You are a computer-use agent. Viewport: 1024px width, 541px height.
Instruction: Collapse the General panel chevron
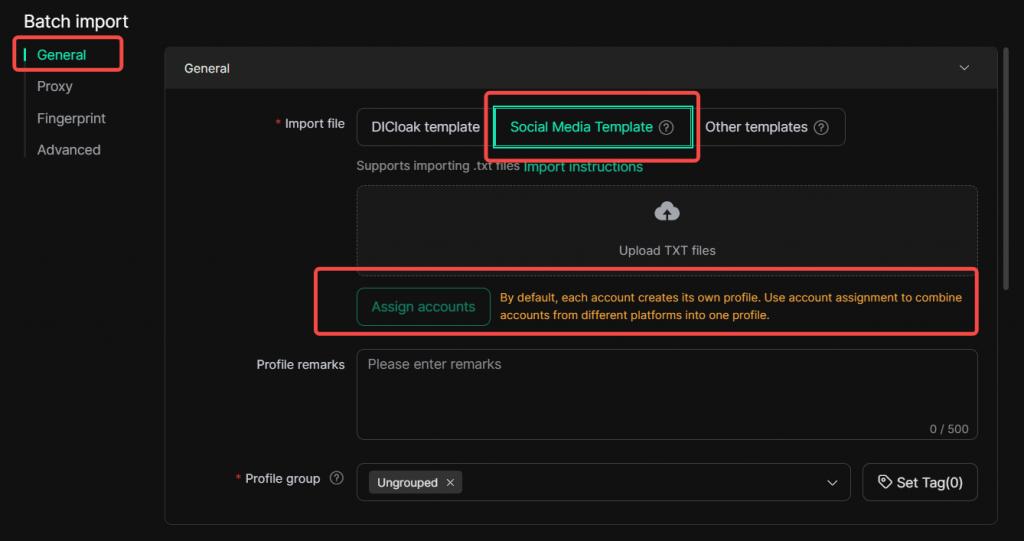click(964, 68)
